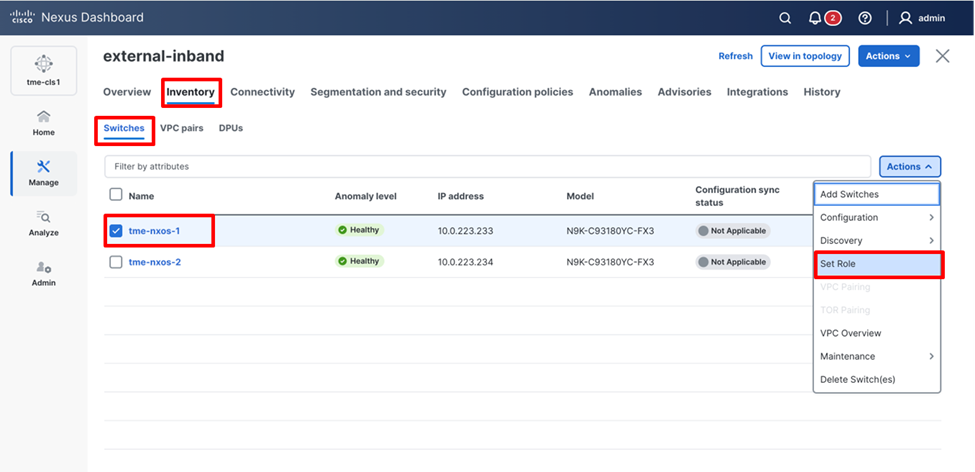
Task: Open the notifications bell icon
Action: pos(815,18)
